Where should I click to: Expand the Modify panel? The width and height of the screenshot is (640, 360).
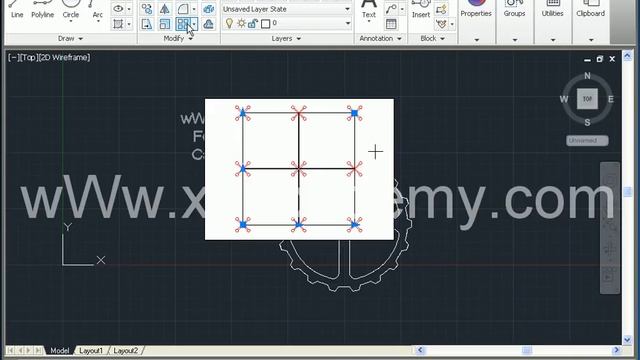point(178,38)
